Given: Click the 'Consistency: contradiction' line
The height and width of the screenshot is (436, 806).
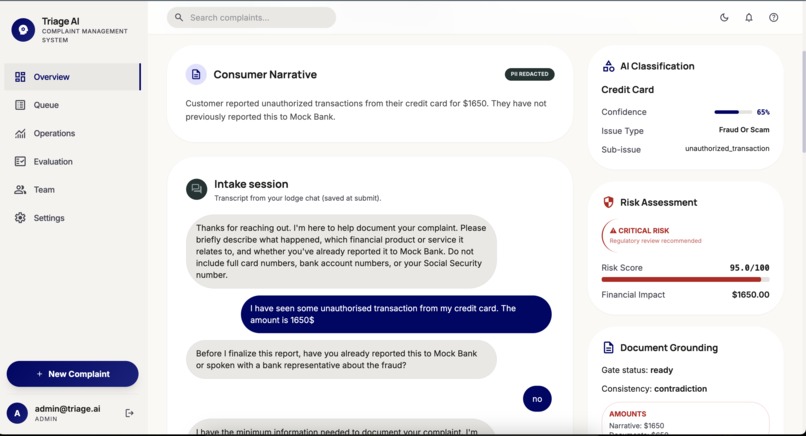Looking at the screenshot, I should [654, 389].
